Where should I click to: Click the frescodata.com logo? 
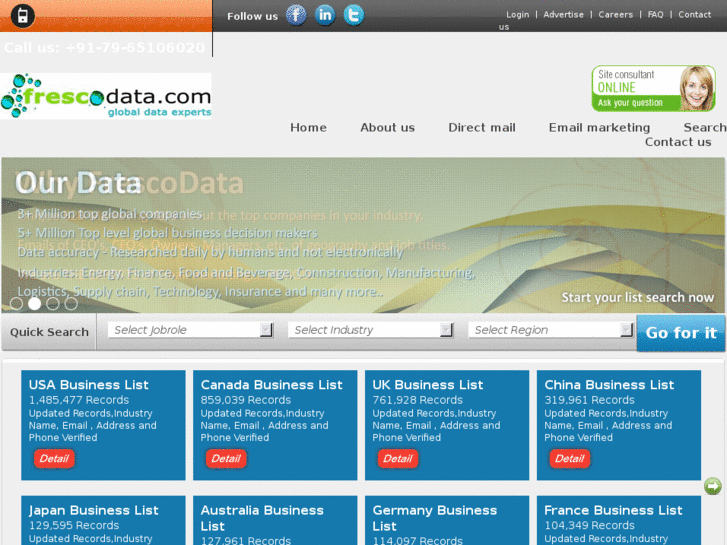106,96
